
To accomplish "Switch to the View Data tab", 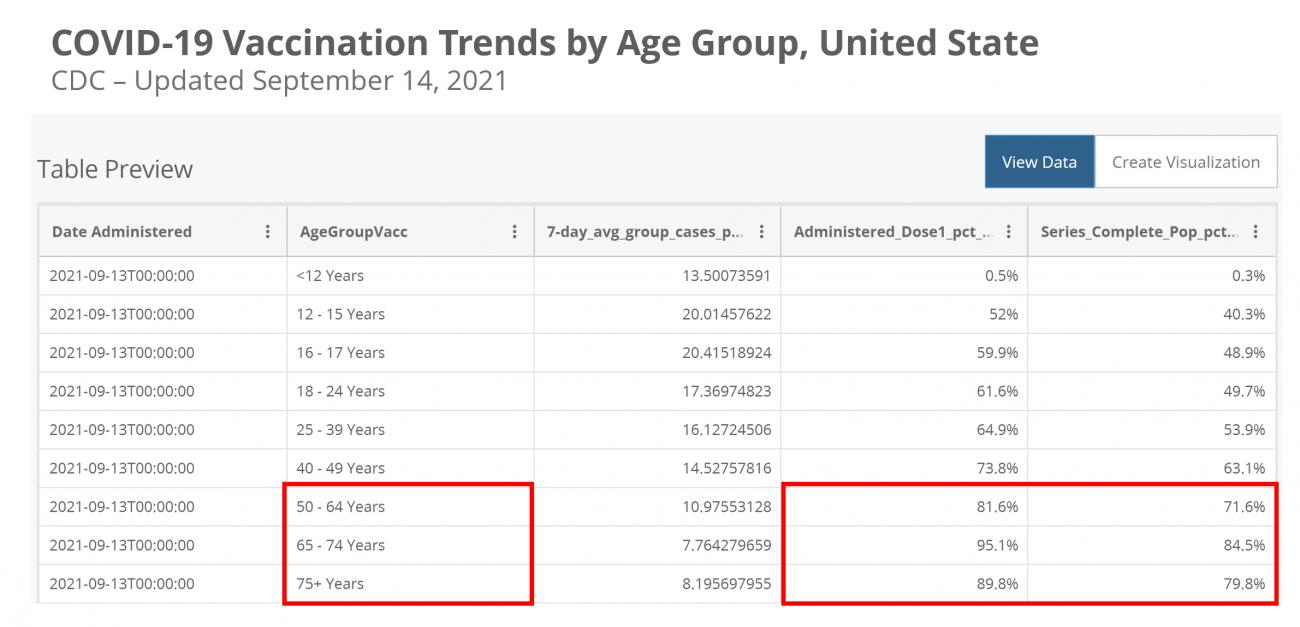I will coord(1039,161).
